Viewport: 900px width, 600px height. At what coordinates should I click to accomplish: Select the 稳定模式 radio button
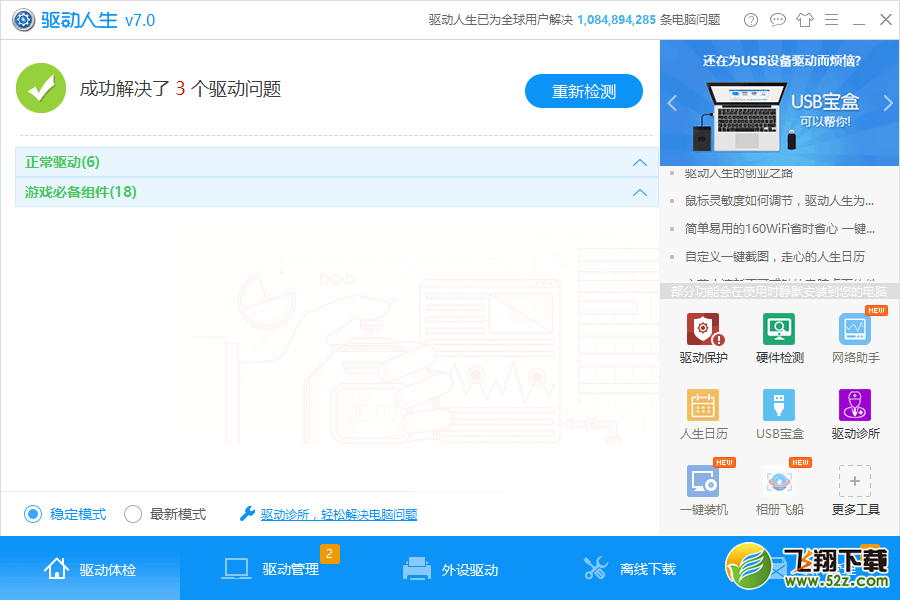[x=33, y=514]
